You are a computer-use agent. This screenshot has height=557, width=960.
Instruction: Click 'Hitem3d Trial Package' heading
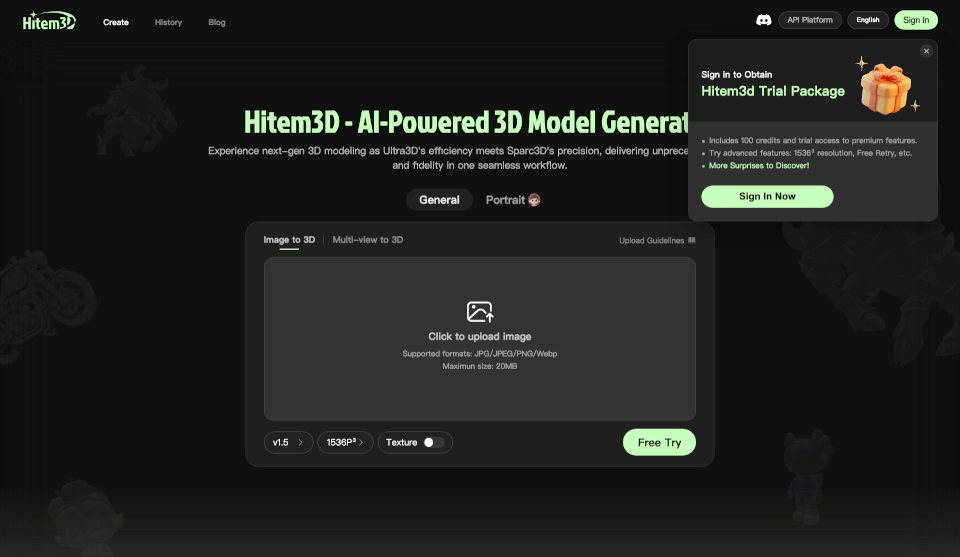[x=773, y=91]
